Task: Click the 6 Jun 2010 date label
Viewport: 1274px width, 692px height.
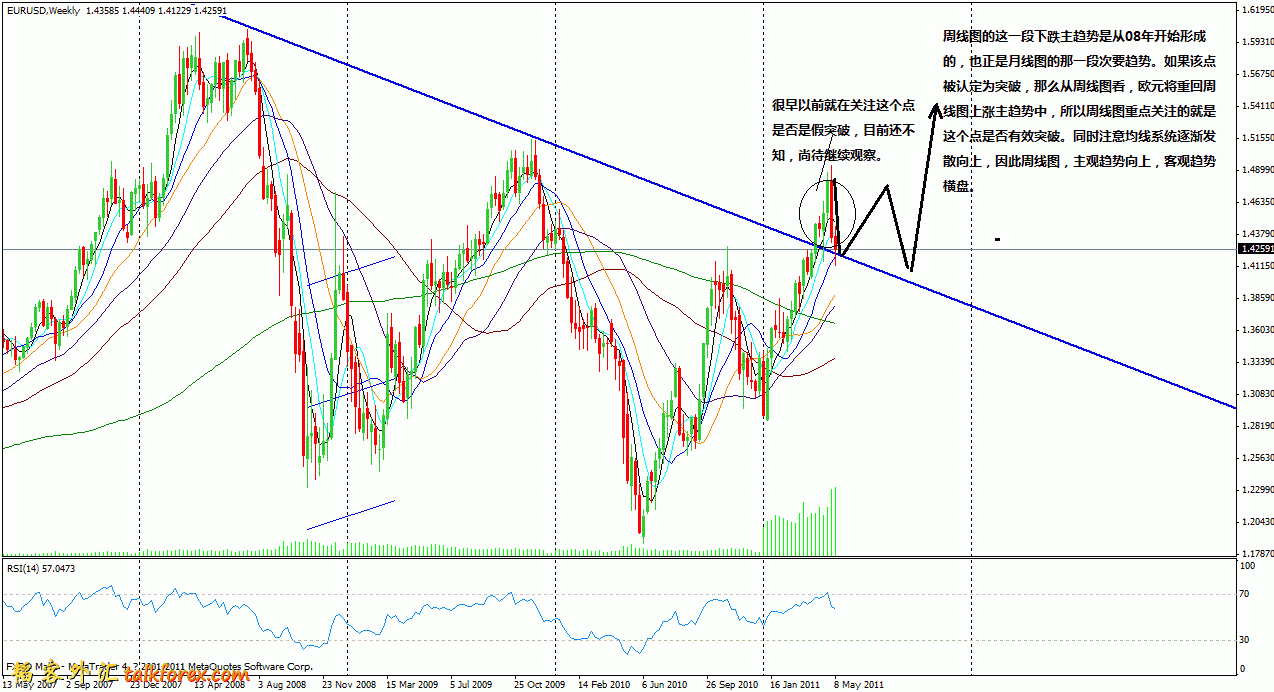Action: click(665, 686)
